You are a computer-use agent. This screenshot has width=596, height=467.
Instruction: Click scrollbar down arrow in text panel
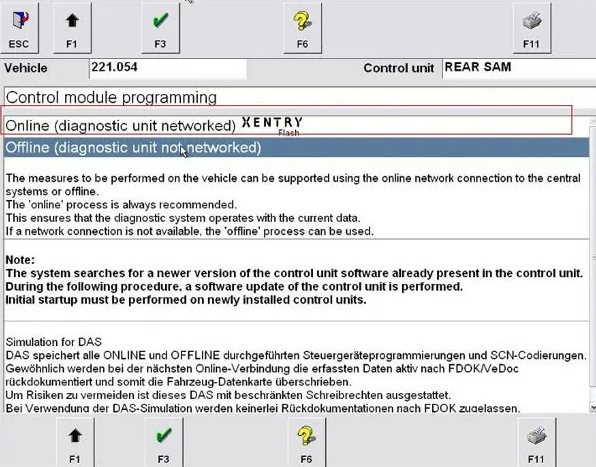(593, 407)
